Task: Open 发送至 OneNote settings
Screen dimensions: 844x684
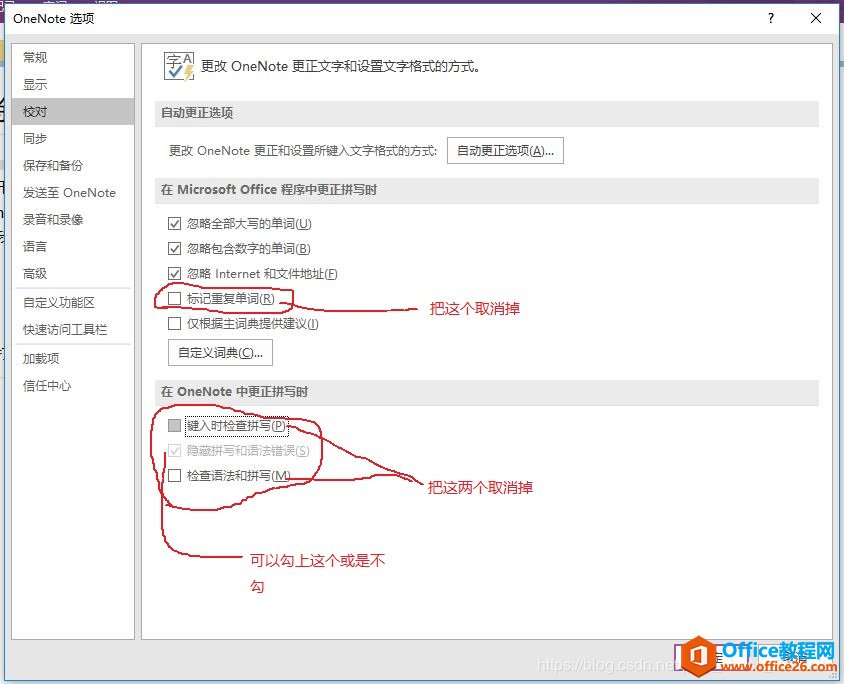Action: tap(66, 192)
